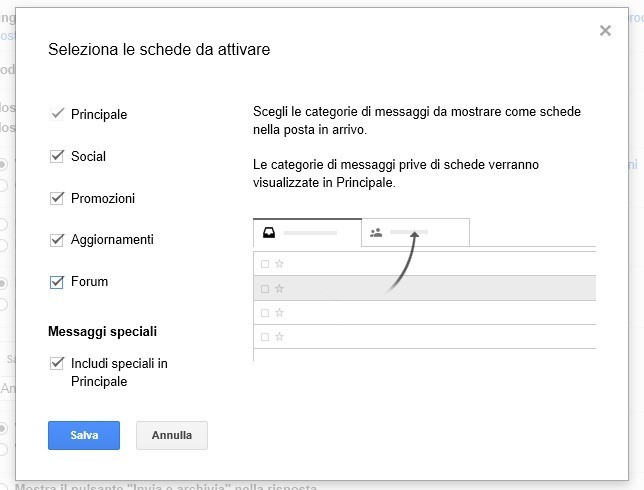Click the people icon on the preview tab

(376, 233)
